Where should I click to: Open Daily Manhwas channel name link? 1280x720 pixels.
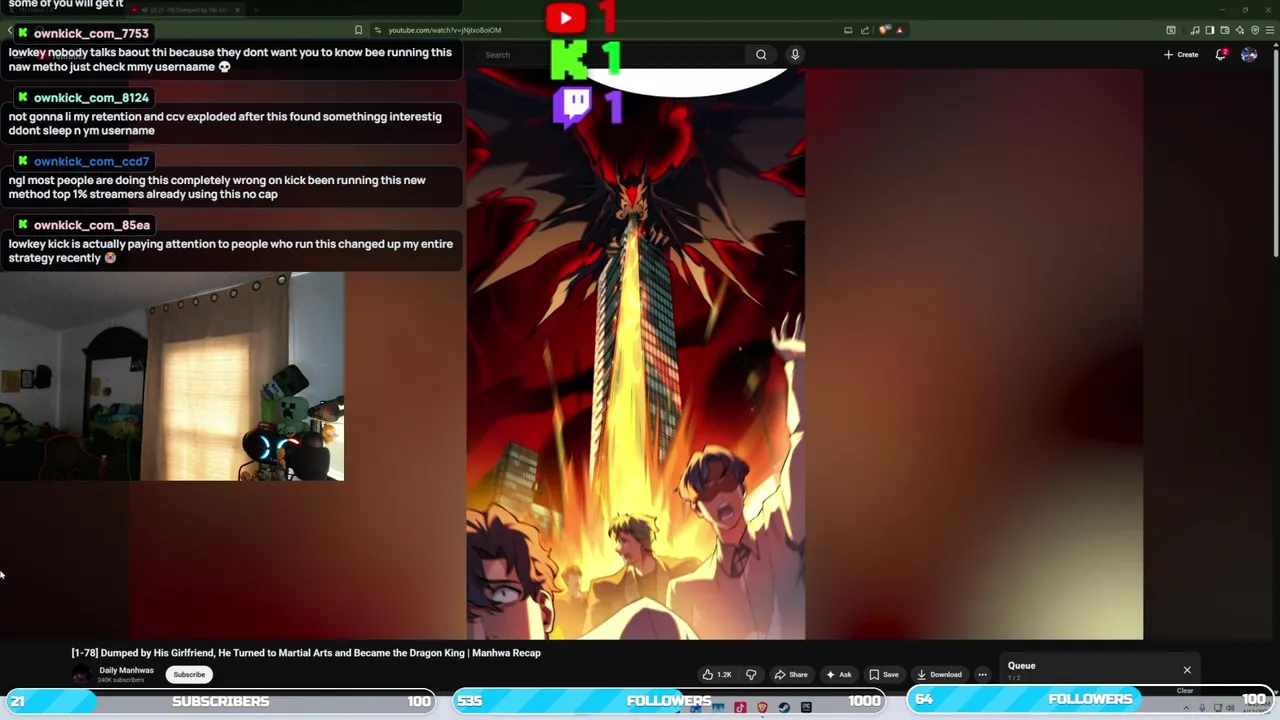click(x=126, y=670)
